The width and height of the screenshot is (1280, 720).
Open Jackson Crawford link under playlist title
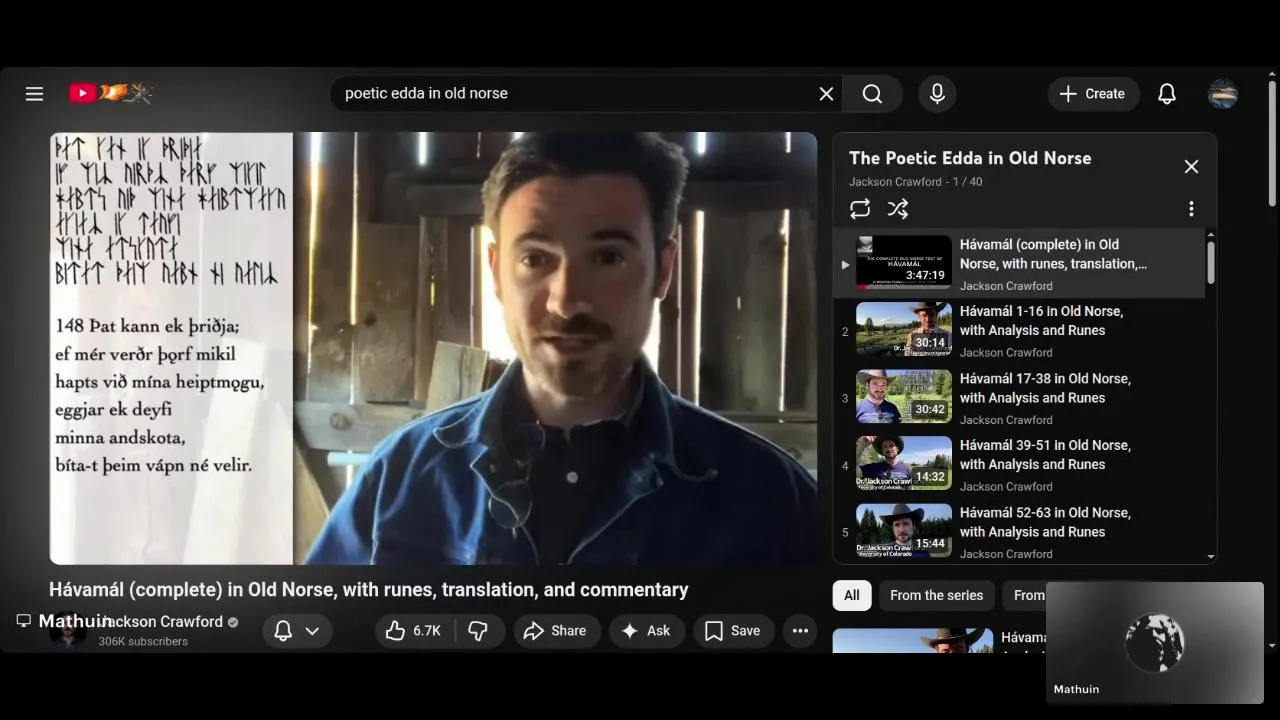[895, 182]
